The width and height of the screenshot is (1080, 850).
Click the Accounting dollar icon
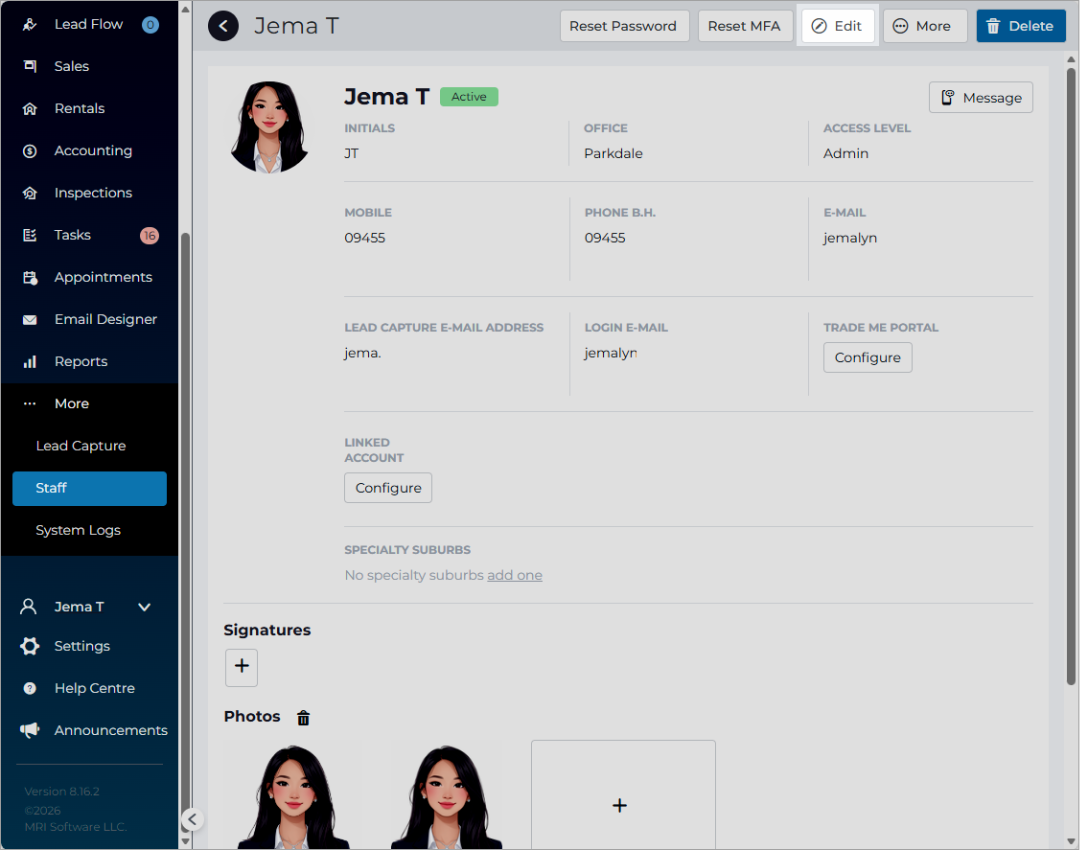(x=30, y=151)
